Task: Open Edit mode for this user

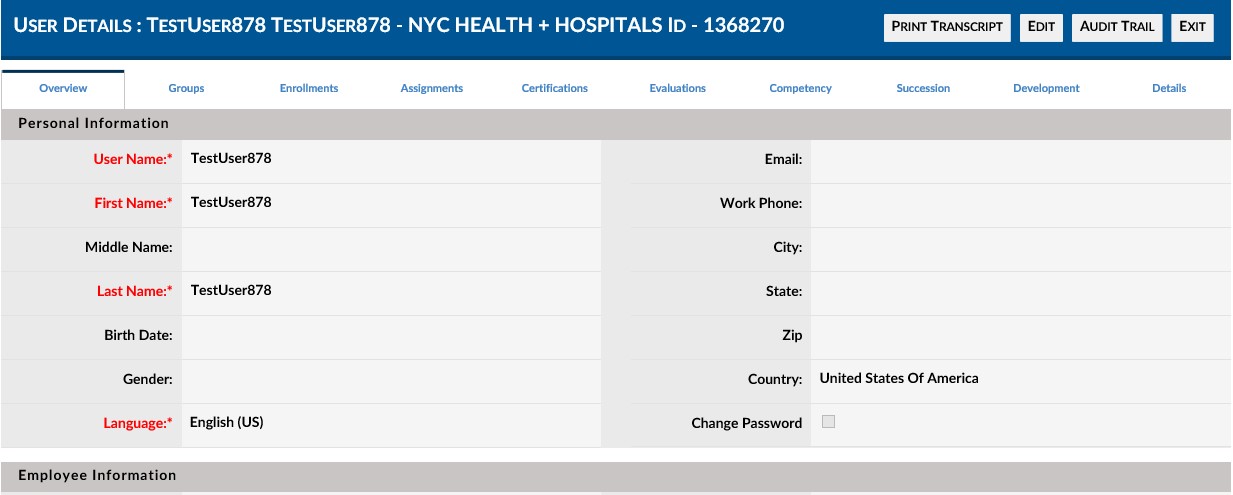Action: tap(1041, 27)
